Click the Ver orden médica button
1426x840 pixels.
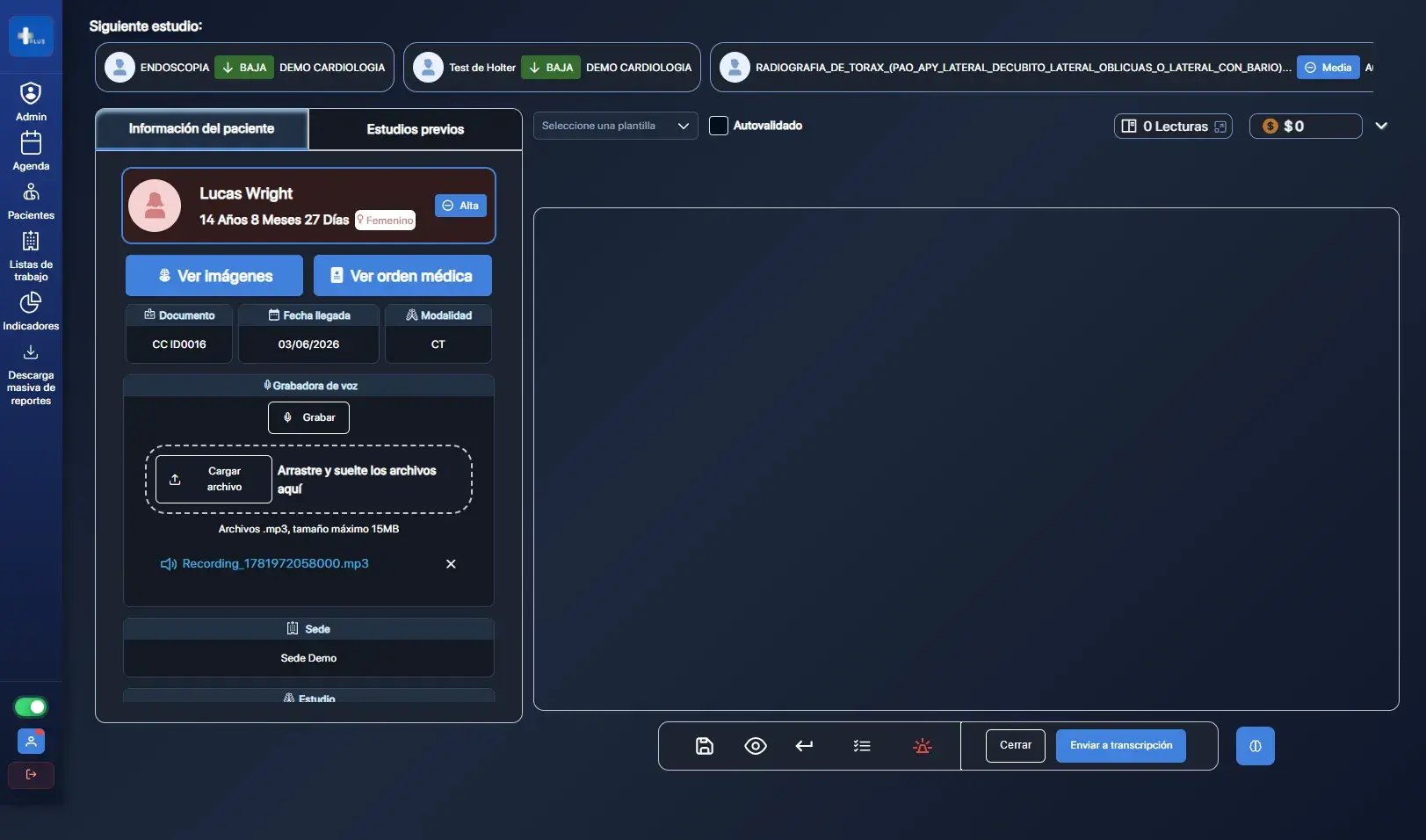pyautogui.click(x=402, y=276)
